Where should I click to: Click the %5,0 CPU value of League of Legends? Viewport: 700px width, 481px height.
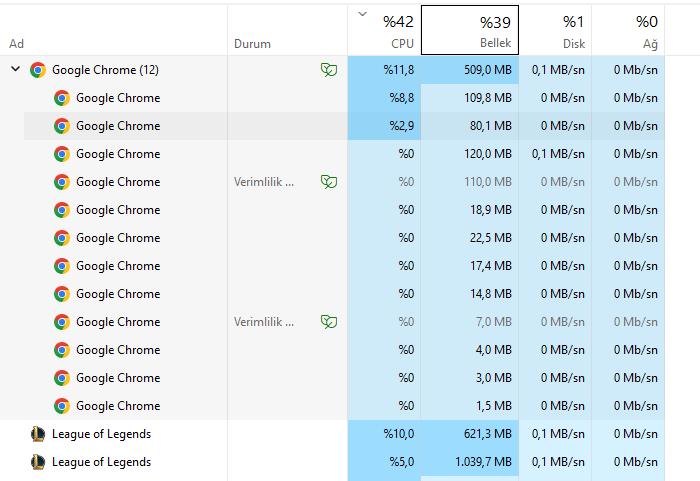401,462
